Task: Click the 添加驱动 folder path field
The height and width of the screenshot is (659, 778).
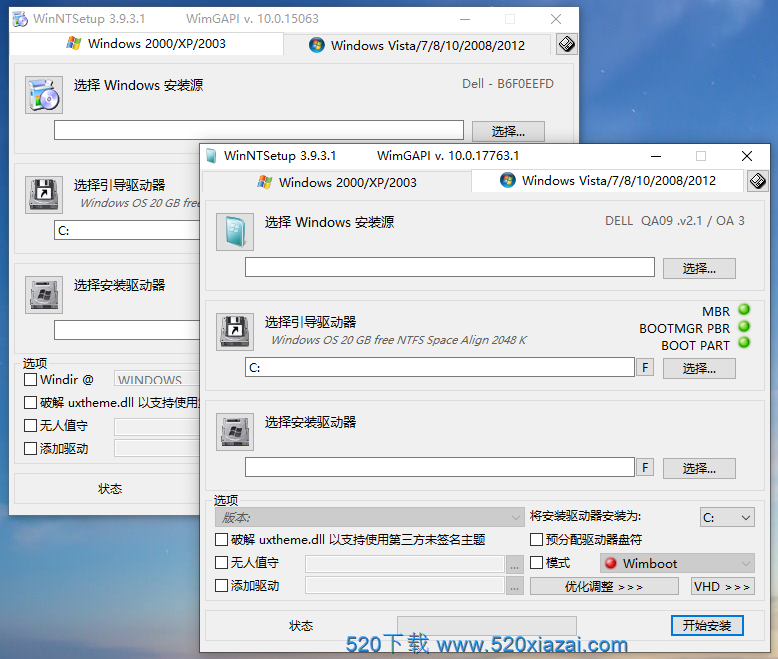Action: point(405,586)
